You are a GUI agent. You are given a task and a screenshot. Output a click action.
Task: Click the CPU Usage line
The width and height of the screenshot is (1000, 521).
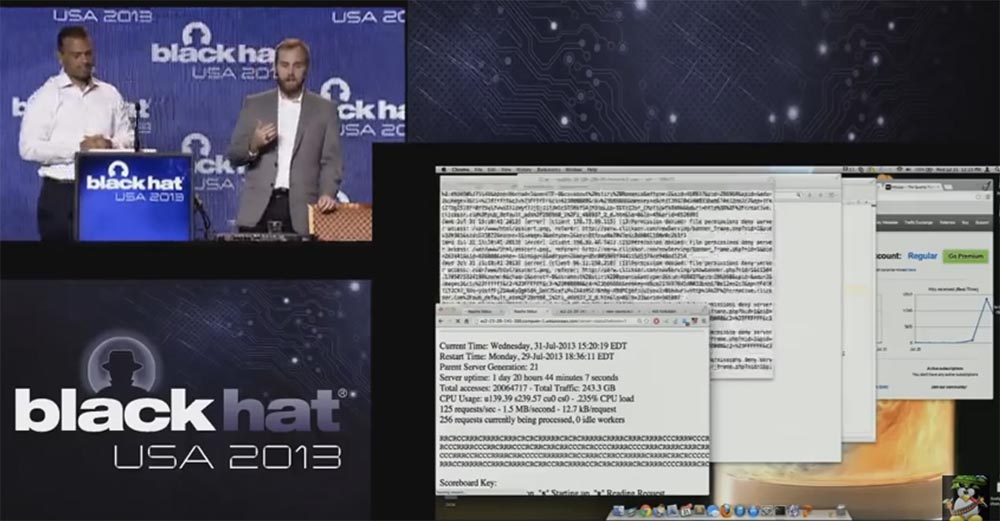coord(536,399)
